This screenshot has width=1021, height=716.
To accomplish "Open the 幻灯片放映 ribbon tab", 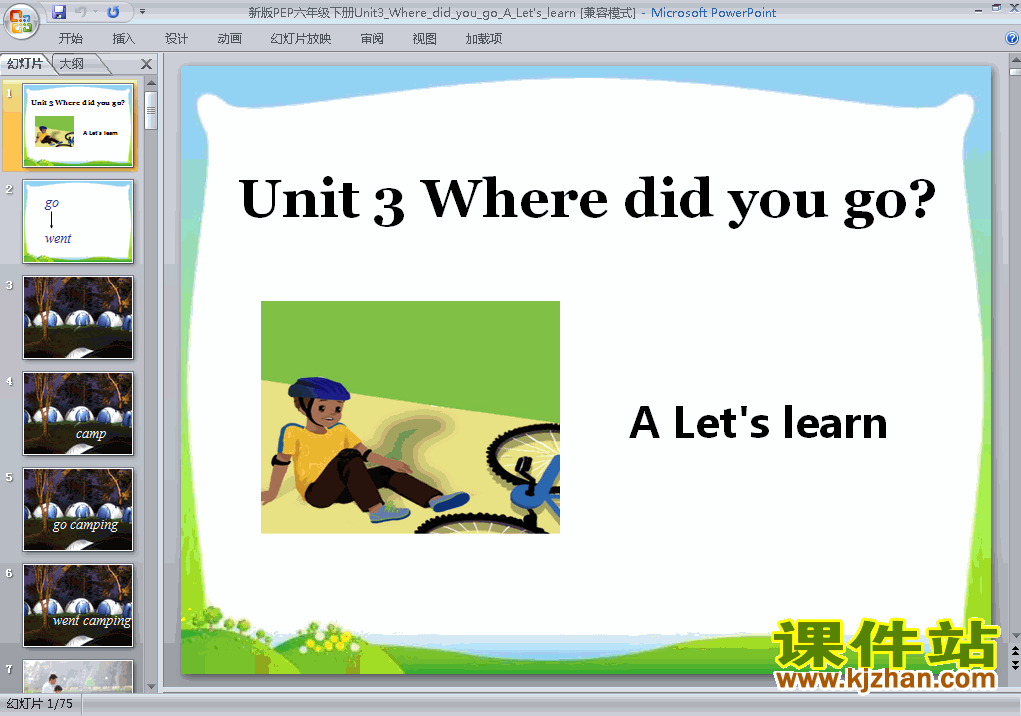I will click(301, 38).
